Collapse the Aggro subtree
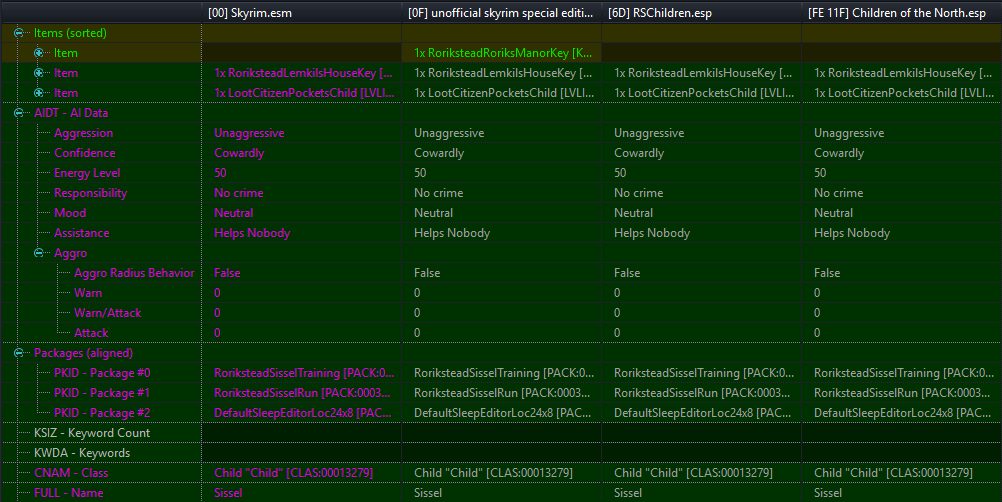Viewport: 1002px width, 502px height. coord(39,253)
